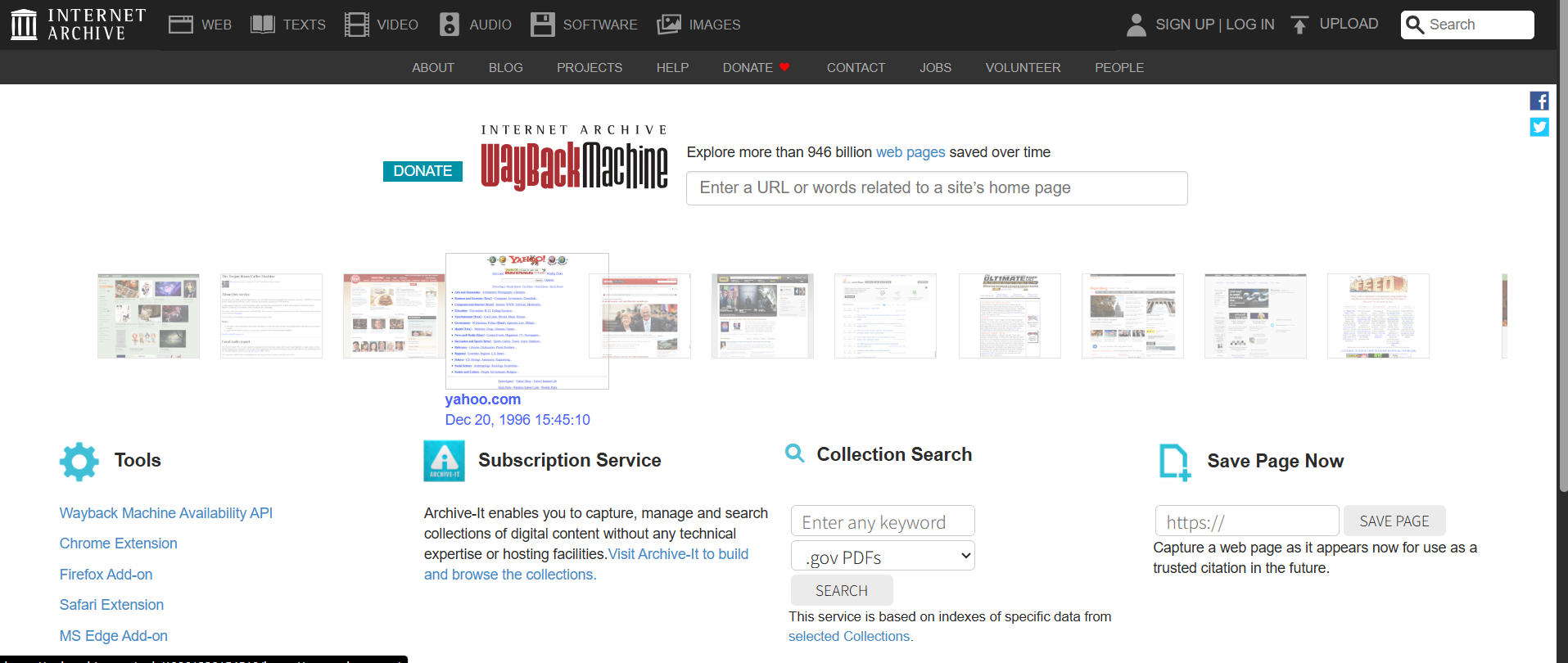
Task: Open Chrome Extension link
Action: tap(118, 543)
